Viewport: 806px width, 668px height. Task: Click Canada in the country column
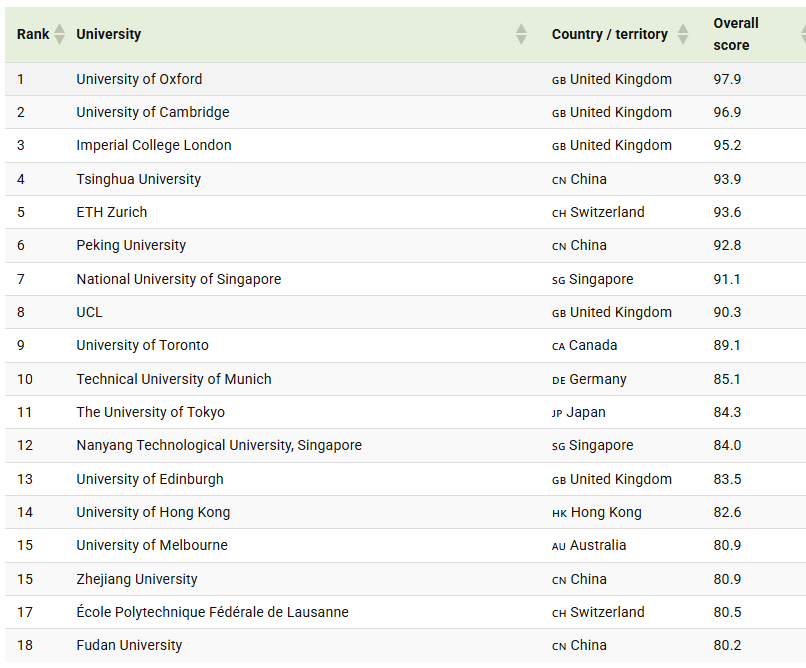tap(593, 345)
